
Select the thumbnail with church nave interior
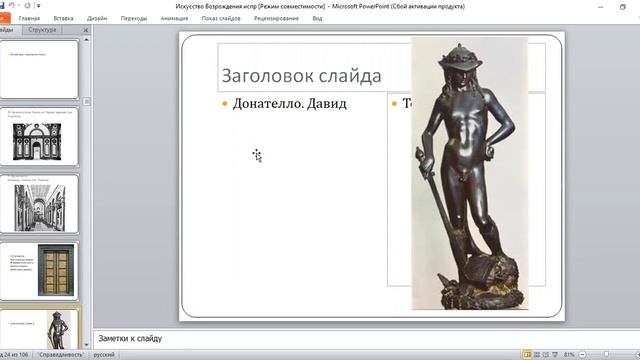tap(39, 204)
